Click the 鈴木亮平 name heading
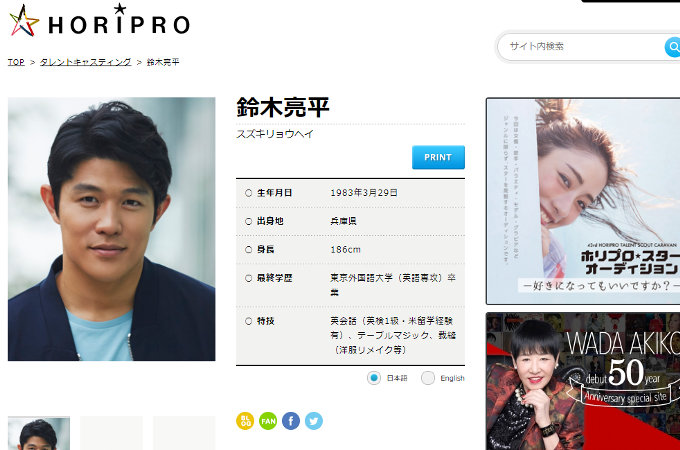Screen dimensions: 680x450 (x=283, y=107)
